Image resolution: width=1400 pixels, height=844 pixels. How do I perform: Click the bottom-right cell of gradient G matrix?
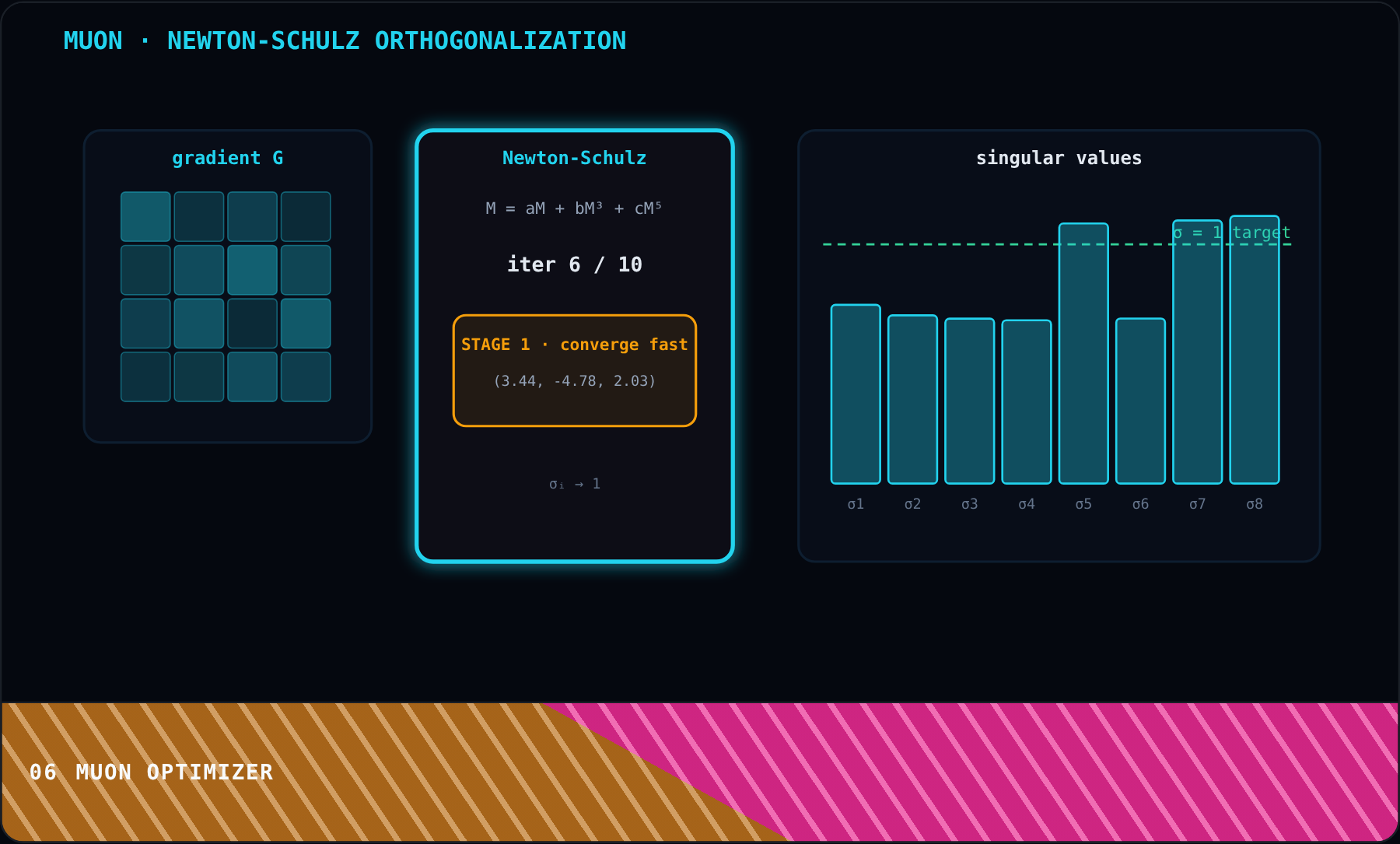[x=306, y=376]
